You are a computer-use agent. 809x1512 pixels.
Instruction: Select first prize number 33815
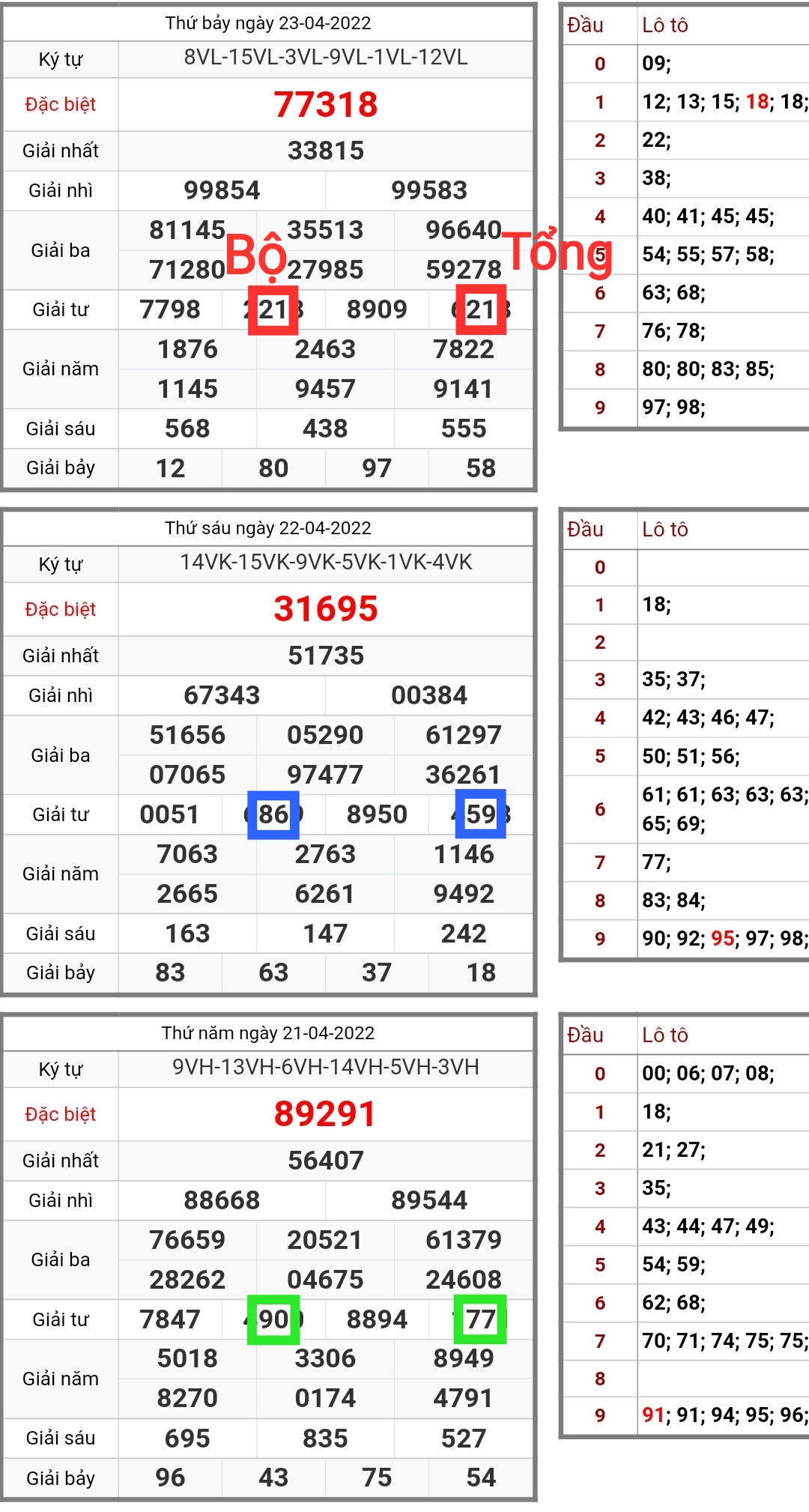click(x=326, y=151)
